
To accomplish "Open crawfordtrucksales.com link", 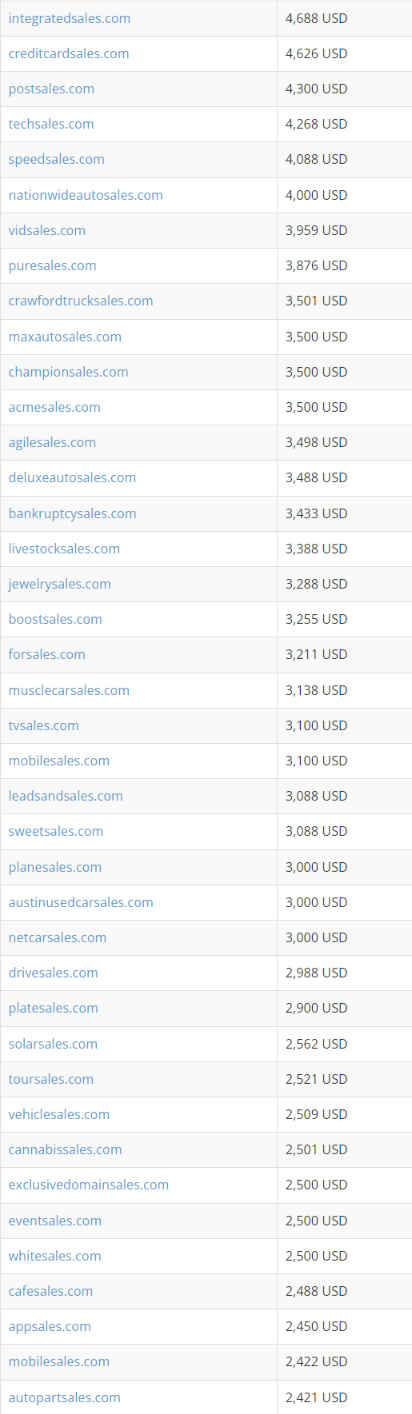I will coord(81,301).
